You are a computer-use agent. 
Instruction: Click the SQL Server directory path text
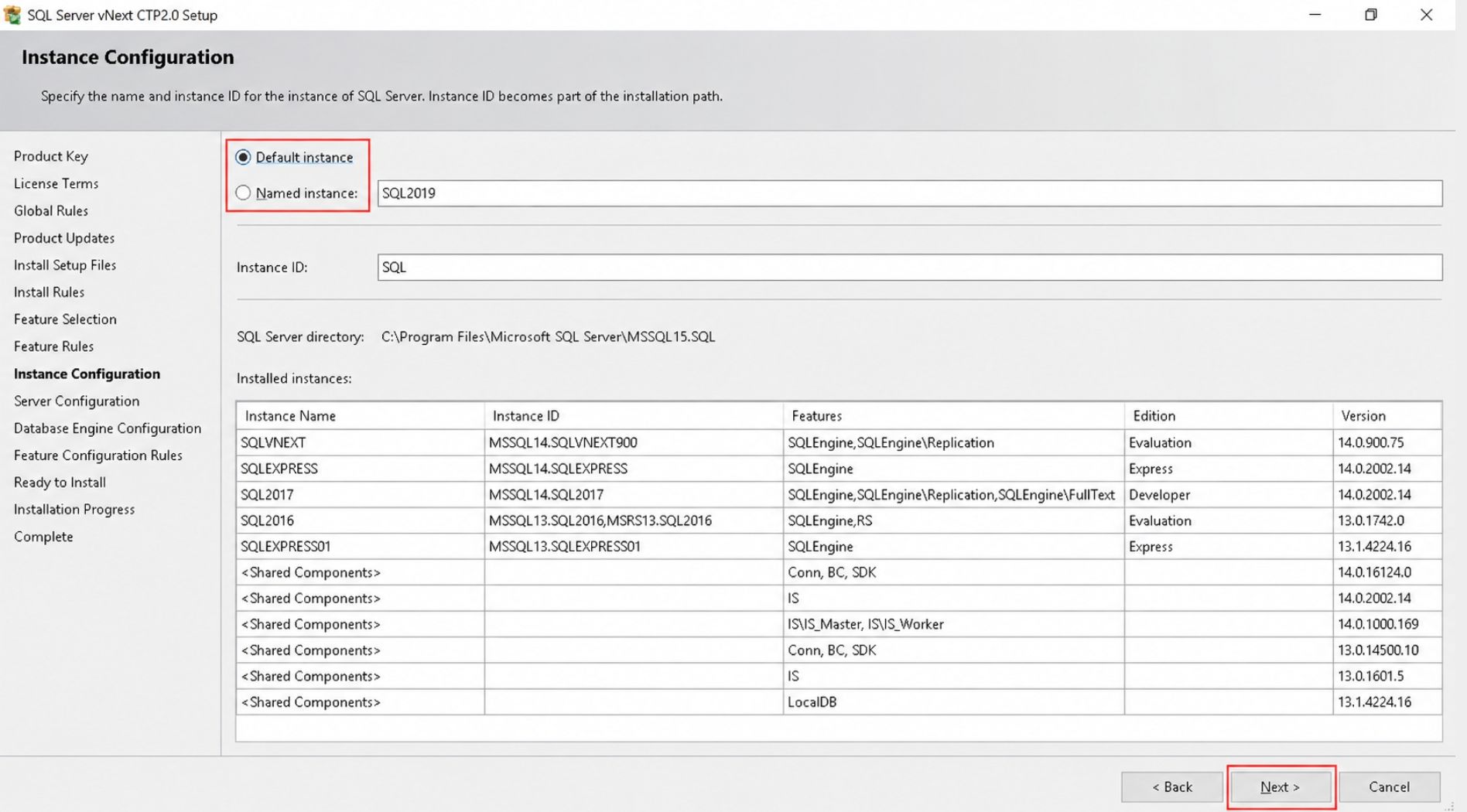point(548,337)
